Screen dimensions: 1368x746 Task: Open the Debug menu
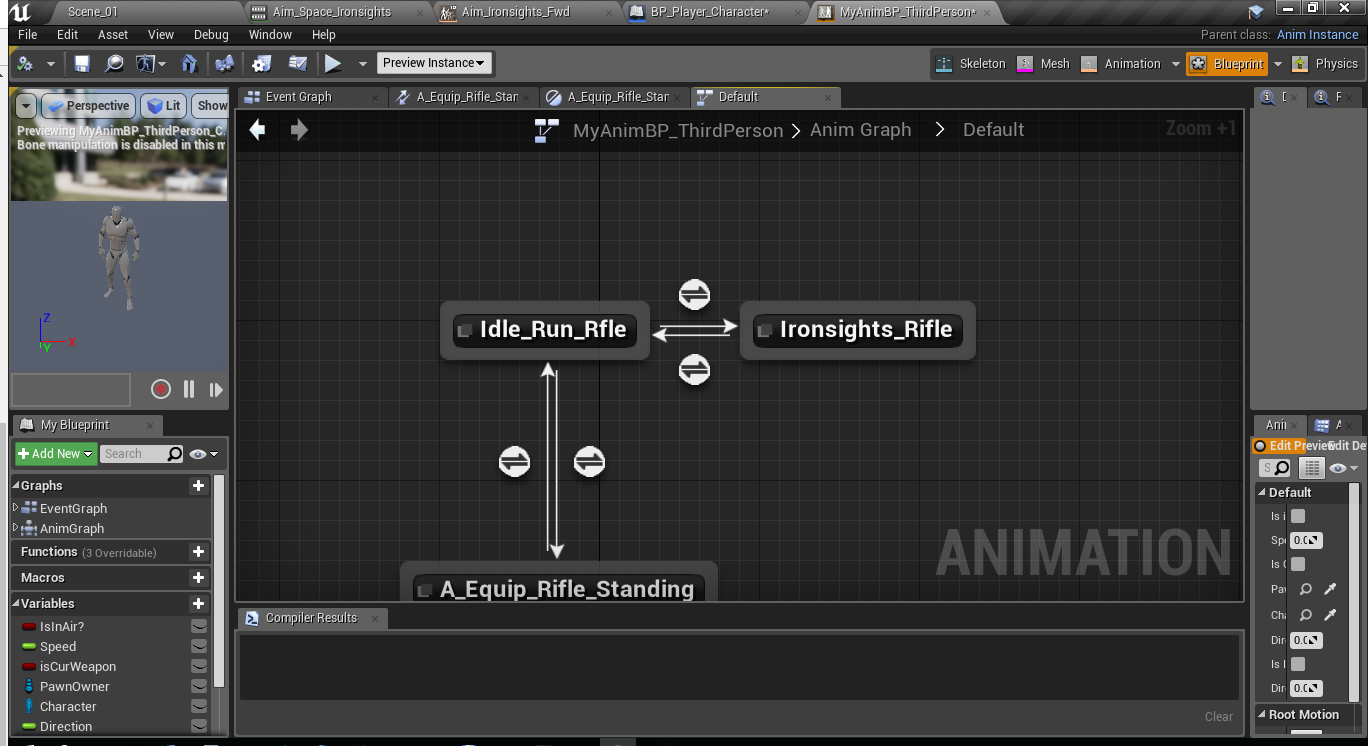[x=211, y=34]
